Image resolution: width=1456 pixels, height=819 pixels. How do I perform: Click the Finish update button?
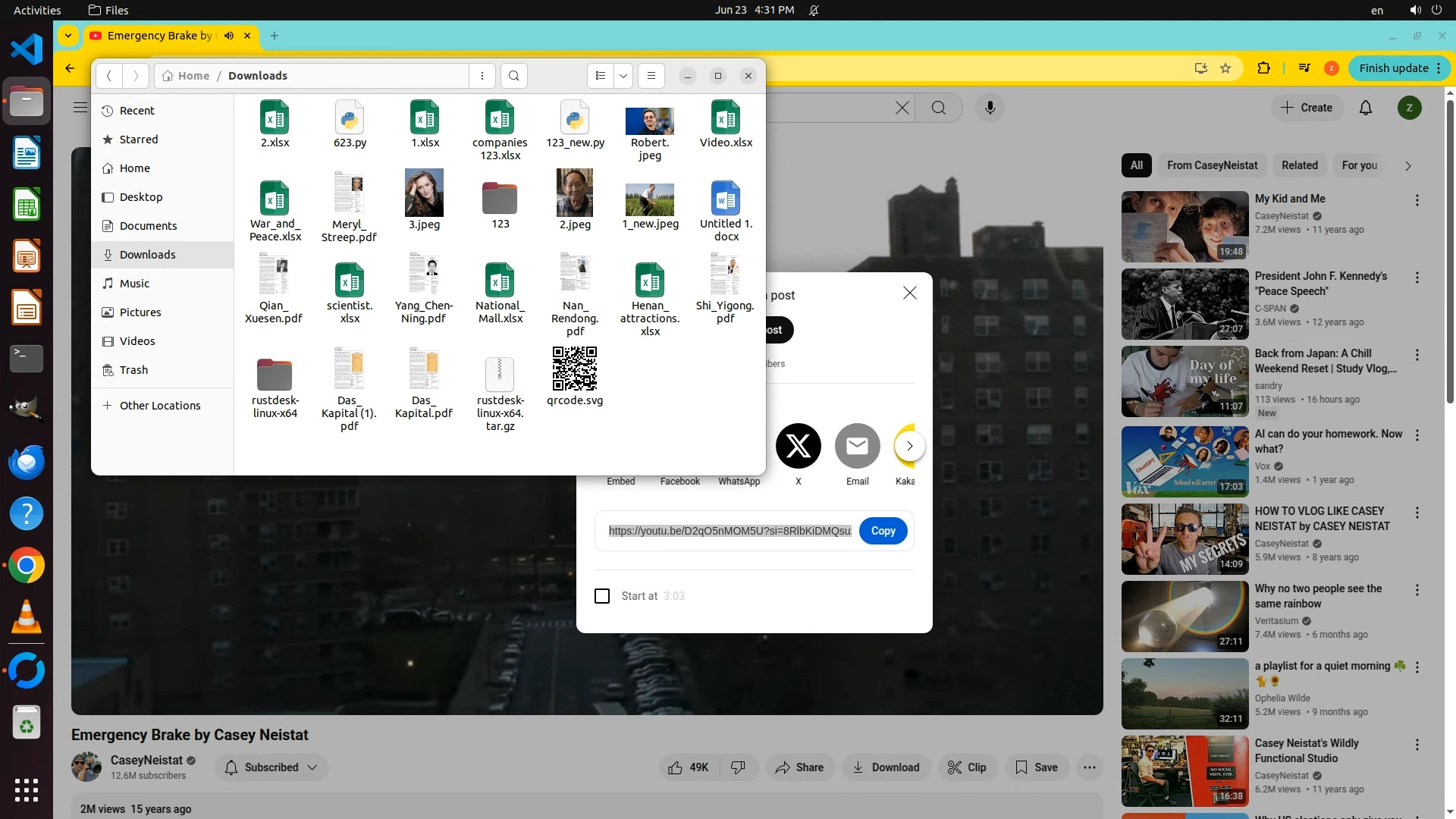[x=1393, y=68]
